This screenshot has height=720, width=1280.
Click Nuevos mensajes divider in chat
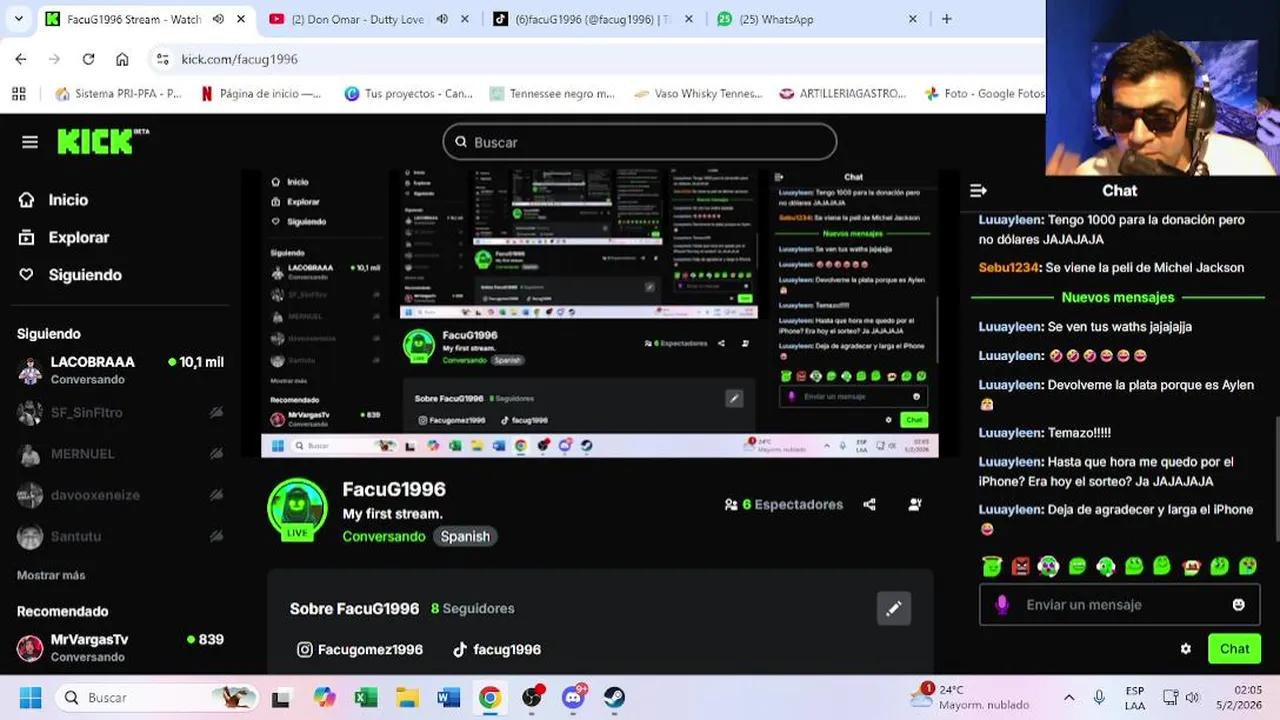point(1118,297)
